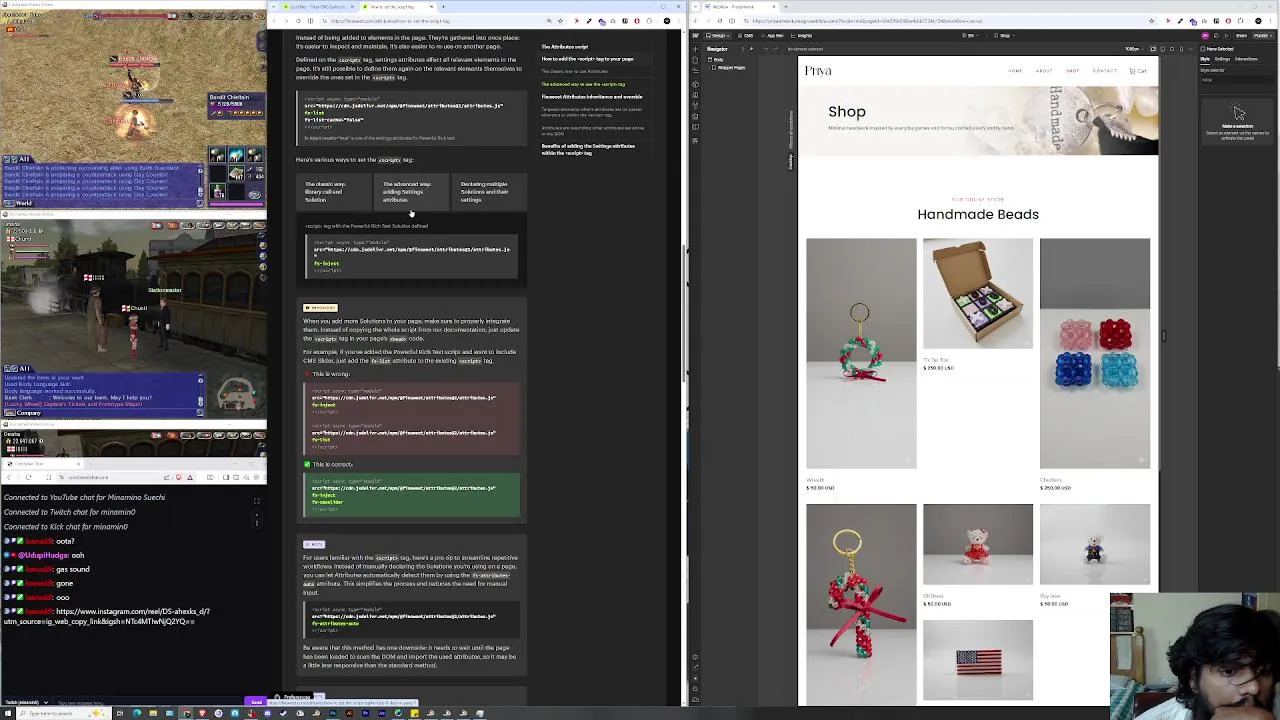Image resolution: width=1280 pixels, height=720 pixels.
Task: Click the undo arrow in Webflow toolbar
Action: coord(766,49)
